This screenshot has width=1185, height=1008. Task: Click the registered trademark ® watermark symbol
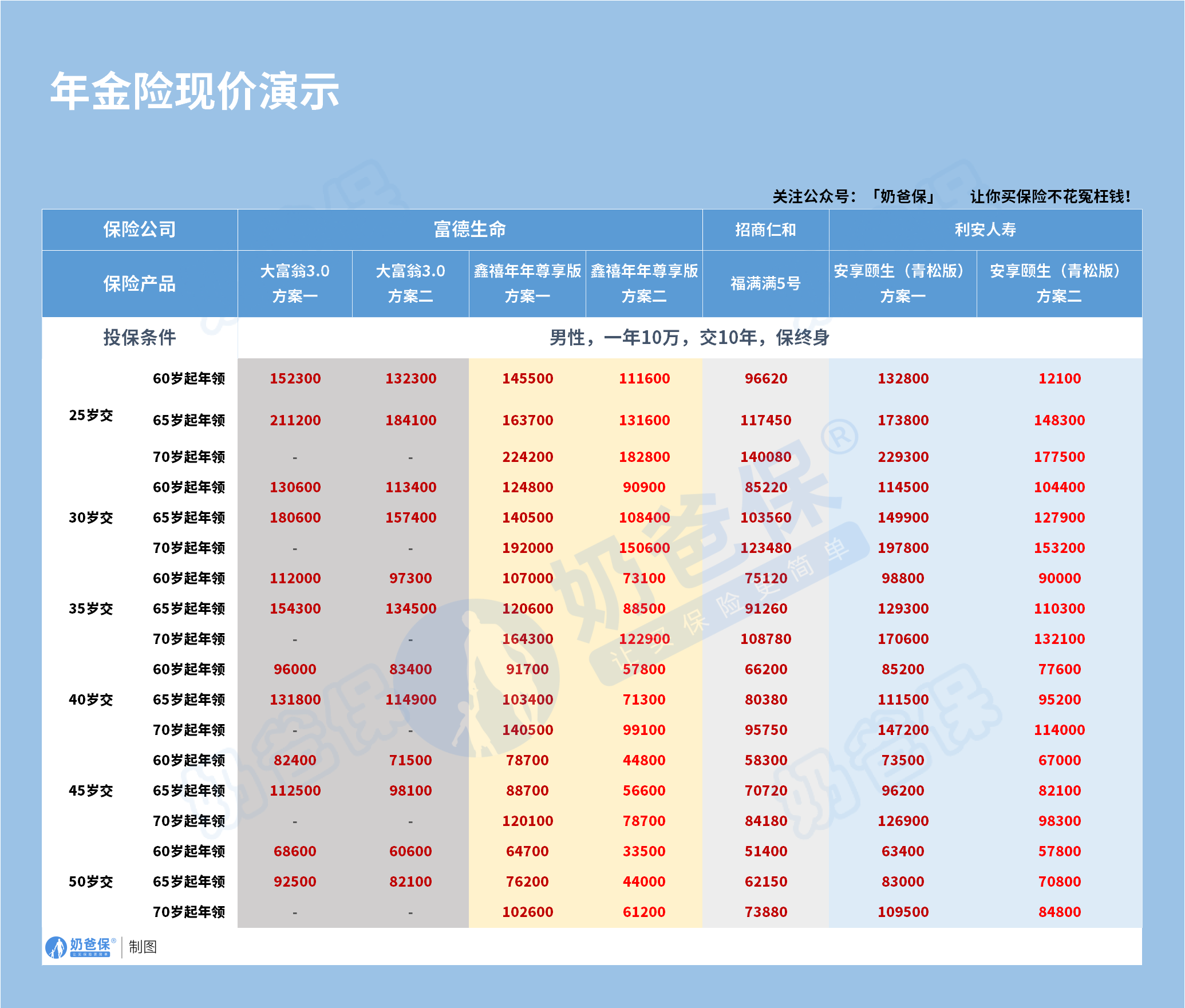coord(839,437)
